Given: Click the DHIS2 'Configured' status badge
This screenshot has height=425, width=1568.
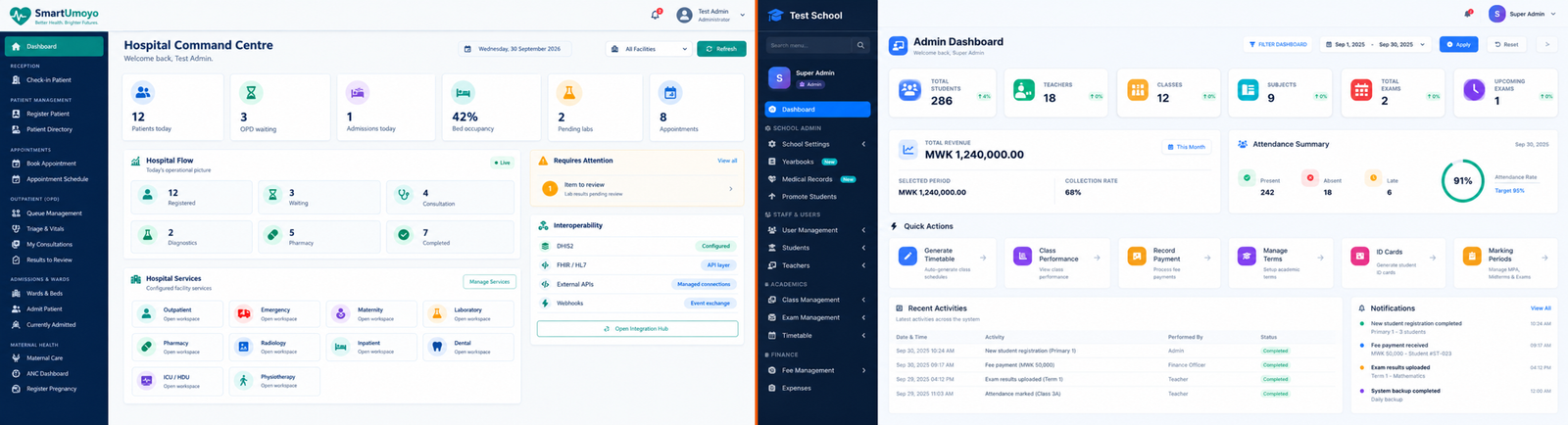Looking at the screenshot, I should pyautogui.click(x=715, y=246).
